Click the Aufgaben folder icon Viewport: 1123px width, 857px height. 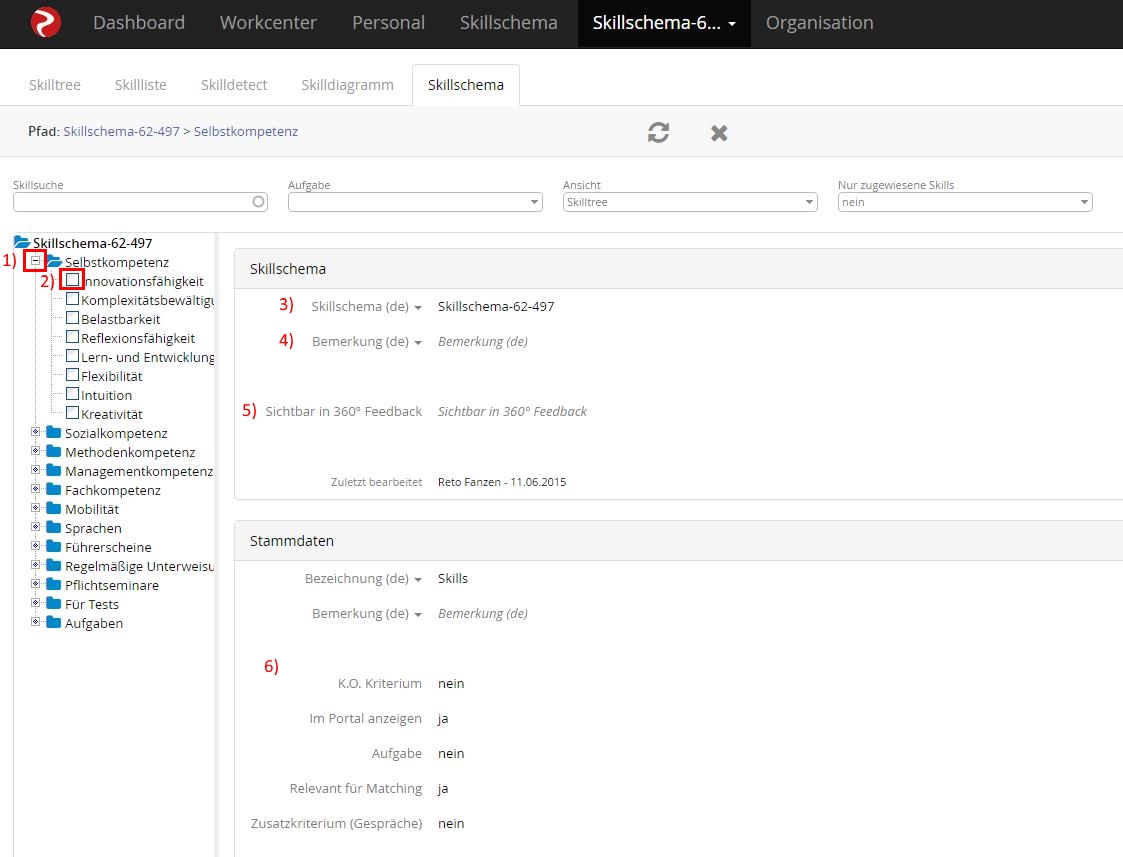pos(54,621)
